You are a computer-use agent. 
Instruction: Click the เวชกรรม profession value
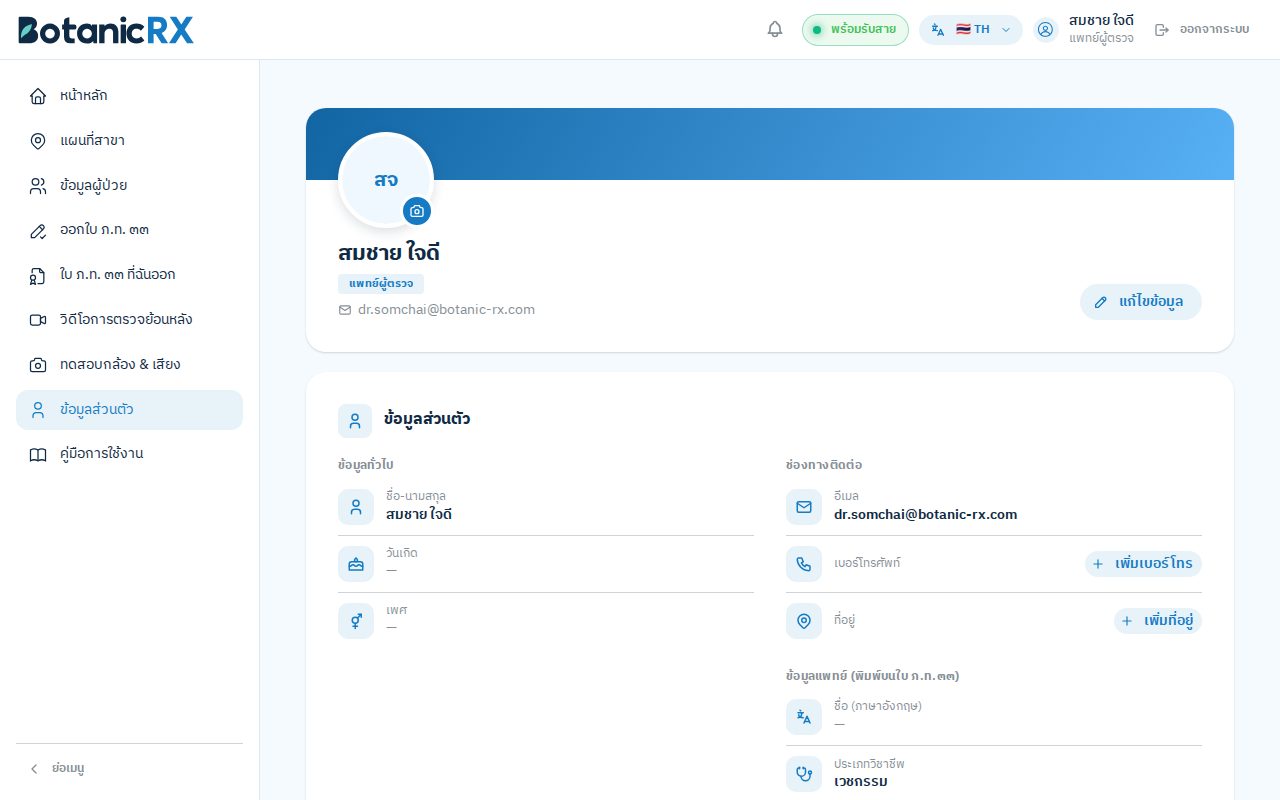click(x=861, y=782)
